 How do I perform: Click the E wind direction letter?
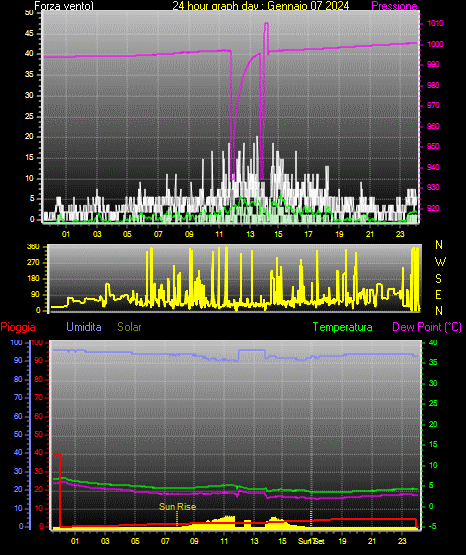pyautogui.click(x=438, y=295)
